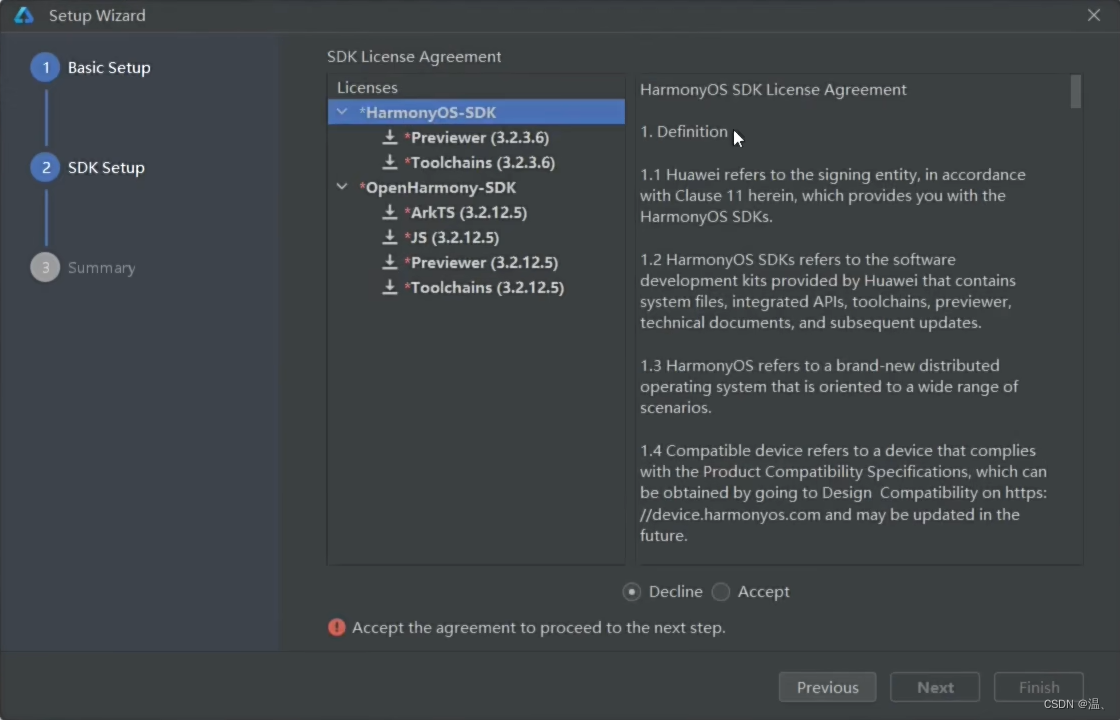This screenshot has height=720, width=1120.
Task: Click the Previous button
Action: 827,687
